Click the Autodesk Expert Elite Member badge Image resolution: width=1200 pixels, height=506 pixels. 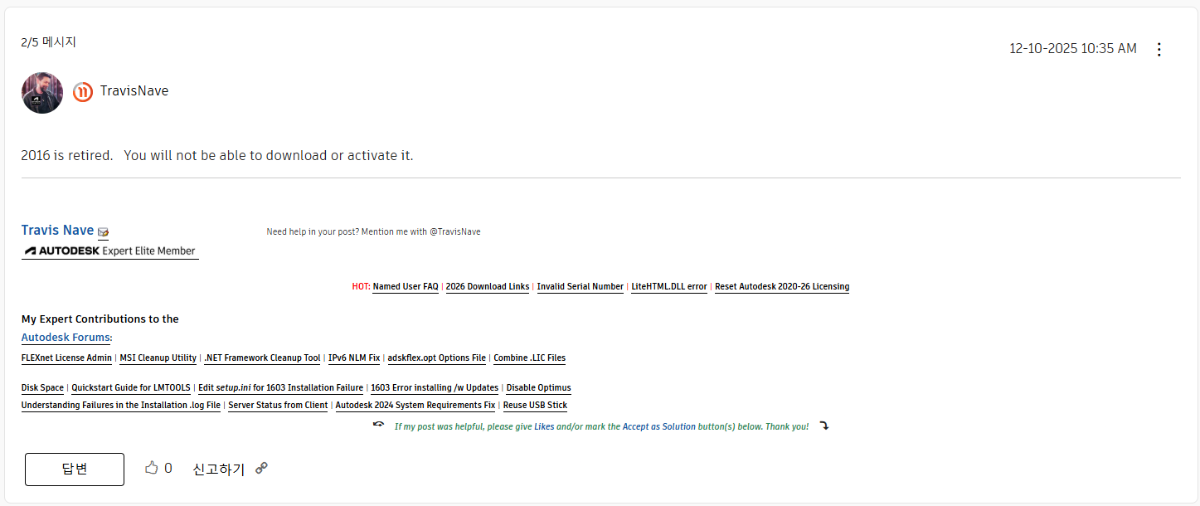point(110,251)
